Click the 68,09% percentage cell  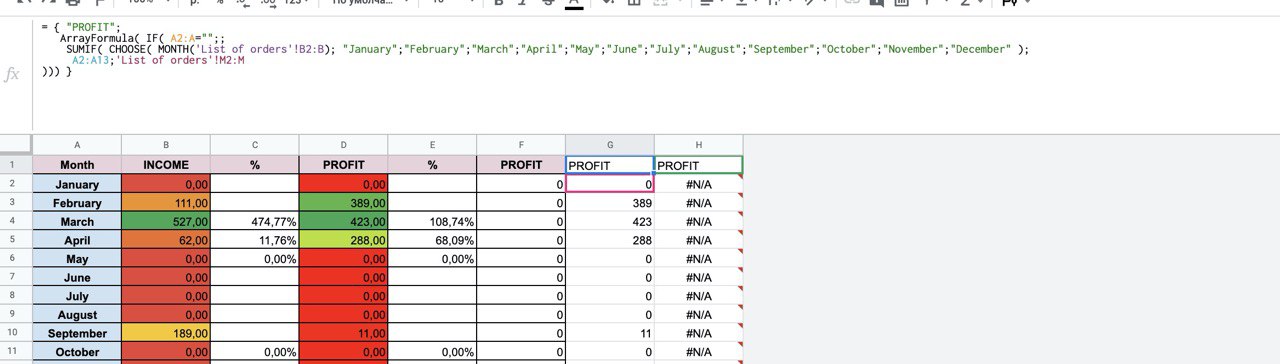(x=433, y=240)
